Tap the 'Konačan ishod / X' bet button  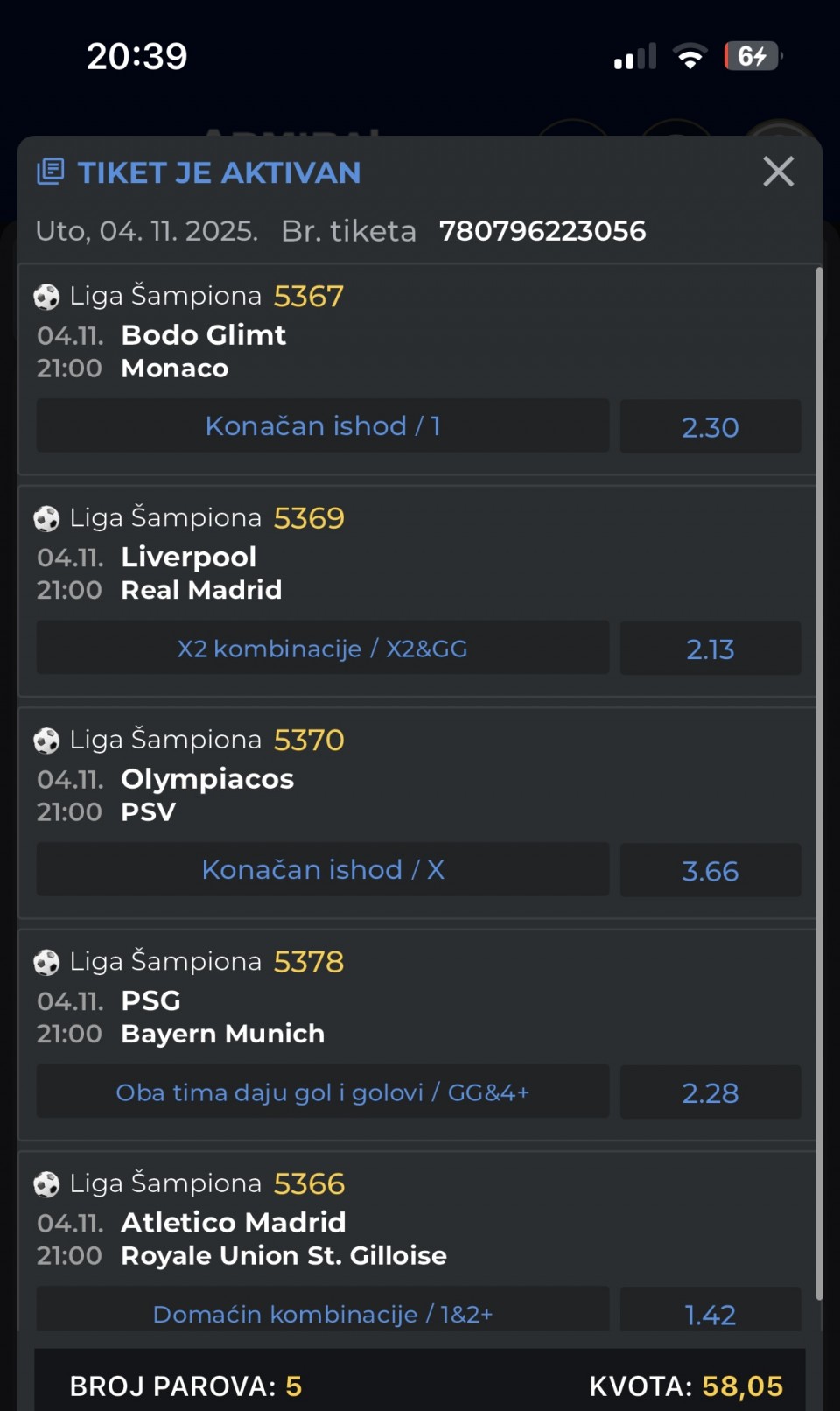point(323,870)
